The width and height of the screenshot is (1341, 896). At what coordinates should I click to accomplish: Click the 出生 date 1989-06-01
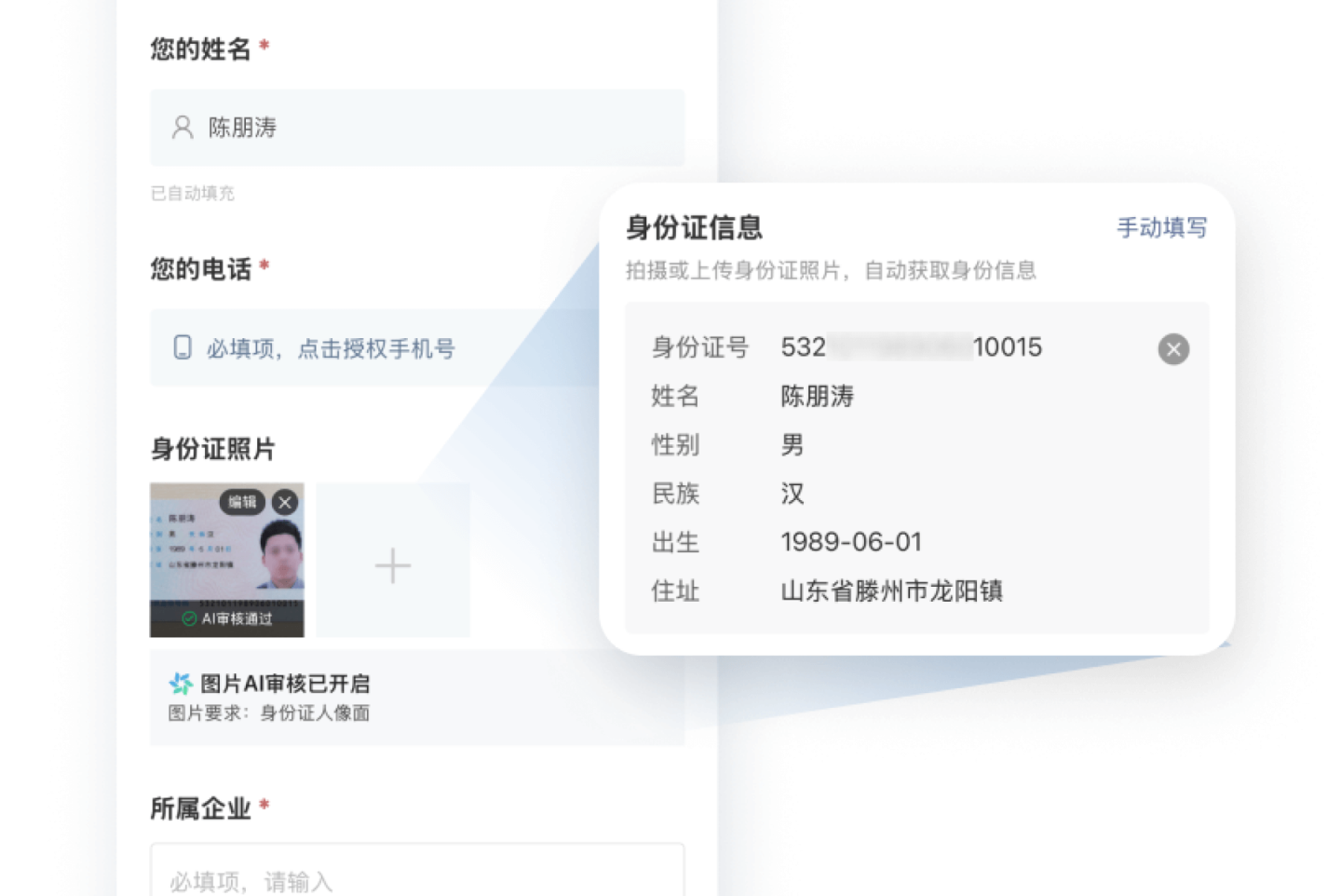[850, 542]
